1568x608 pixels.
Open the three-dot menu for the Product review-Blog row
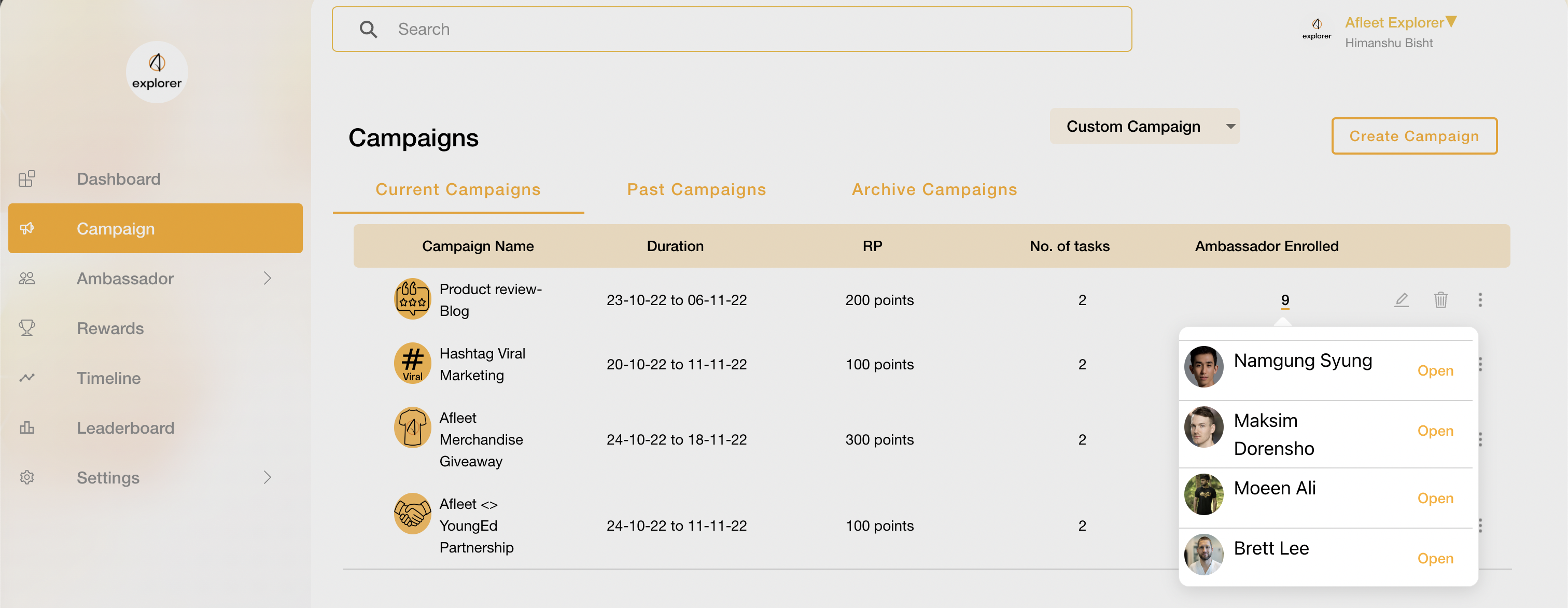(x=1480, y=300)
